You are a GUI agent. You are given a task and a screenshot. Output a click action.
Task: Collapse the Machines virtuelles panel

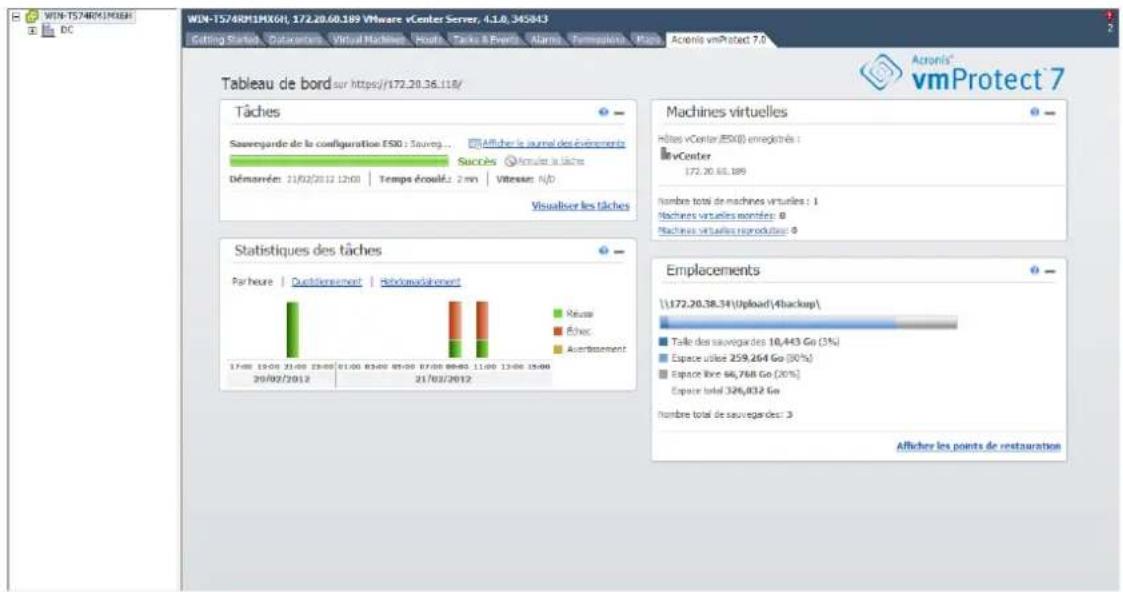pos(1050,113)
